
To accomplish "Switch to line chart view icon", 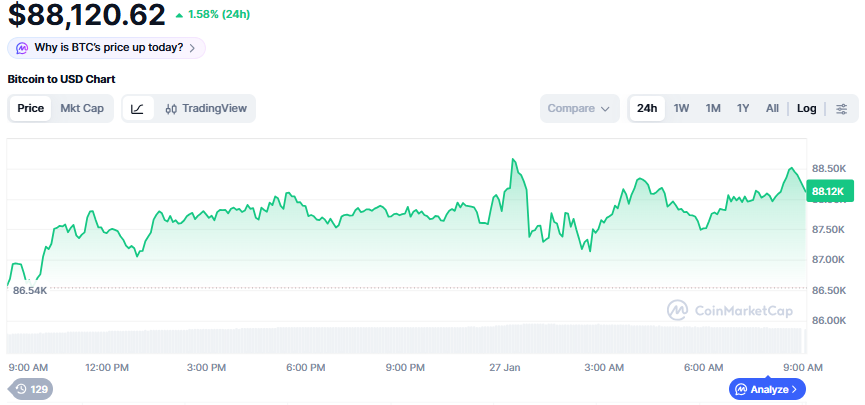I will click(x=138, y=108).
